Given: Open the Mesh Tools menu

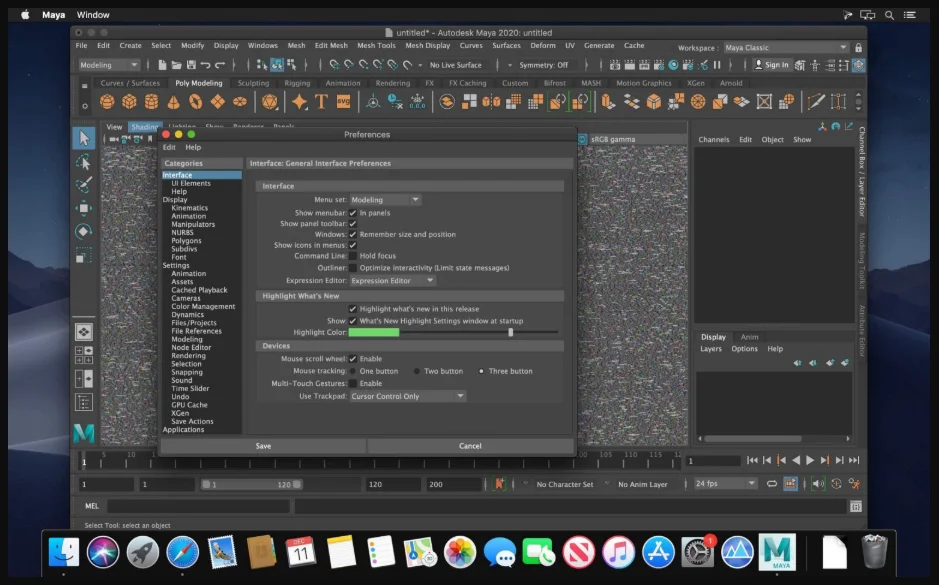Looking at the screenshot, I should point(376,46).
